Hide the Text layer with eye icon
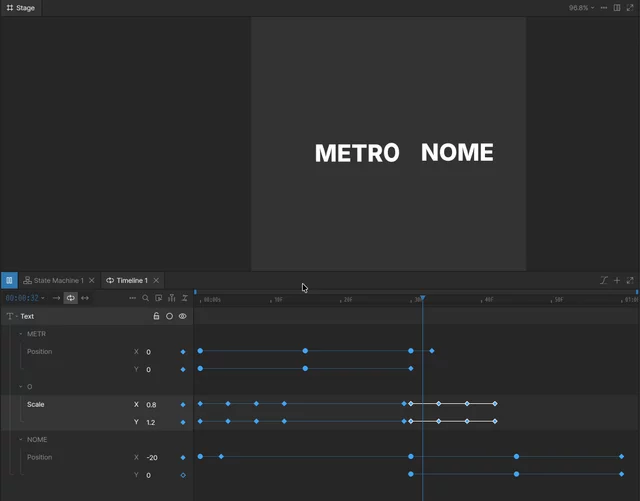 pyautogui.click(x=182, y=316)
